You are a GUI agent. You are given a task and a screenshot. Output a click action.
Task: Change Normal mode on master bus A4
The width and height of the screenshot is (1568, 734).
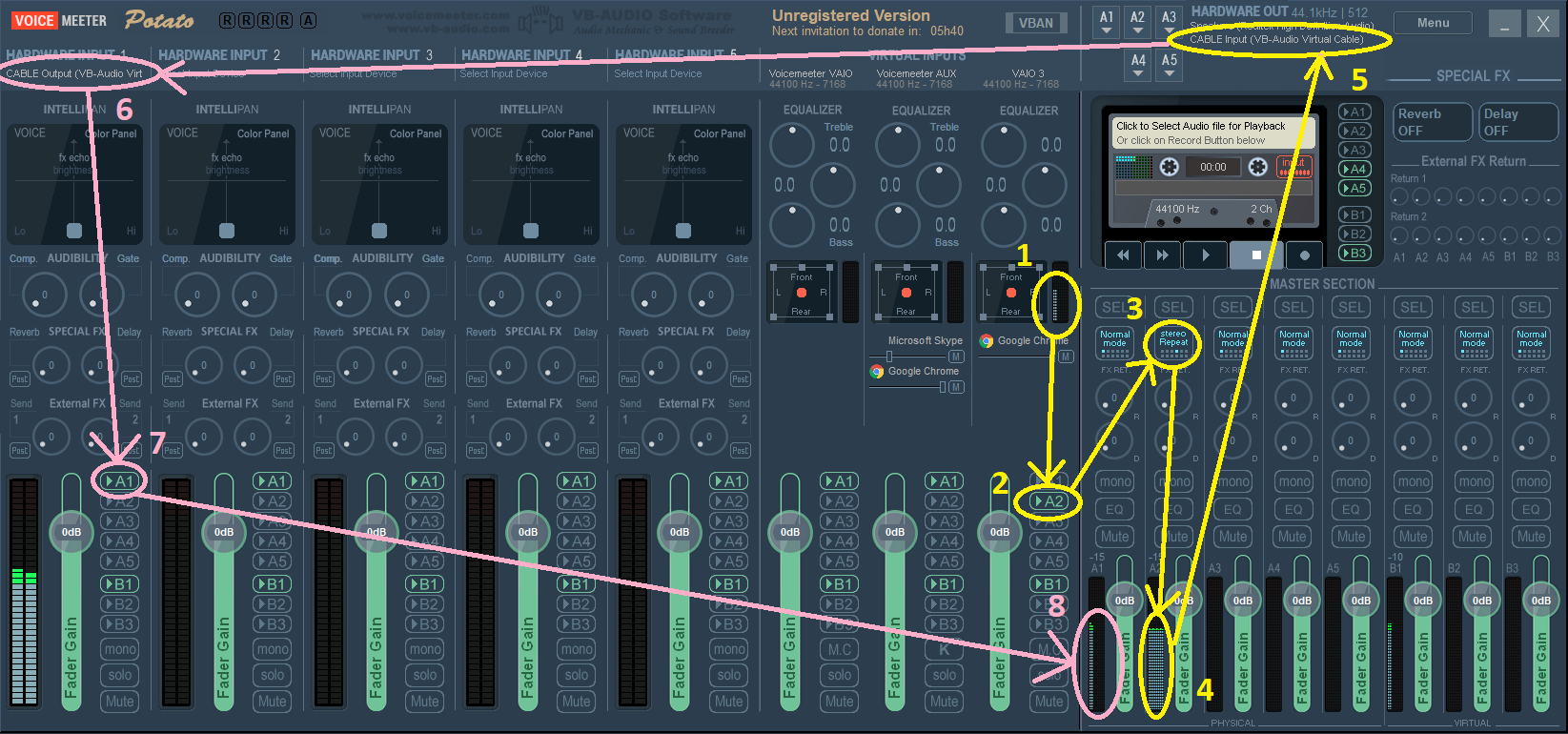click(1293, 343)
